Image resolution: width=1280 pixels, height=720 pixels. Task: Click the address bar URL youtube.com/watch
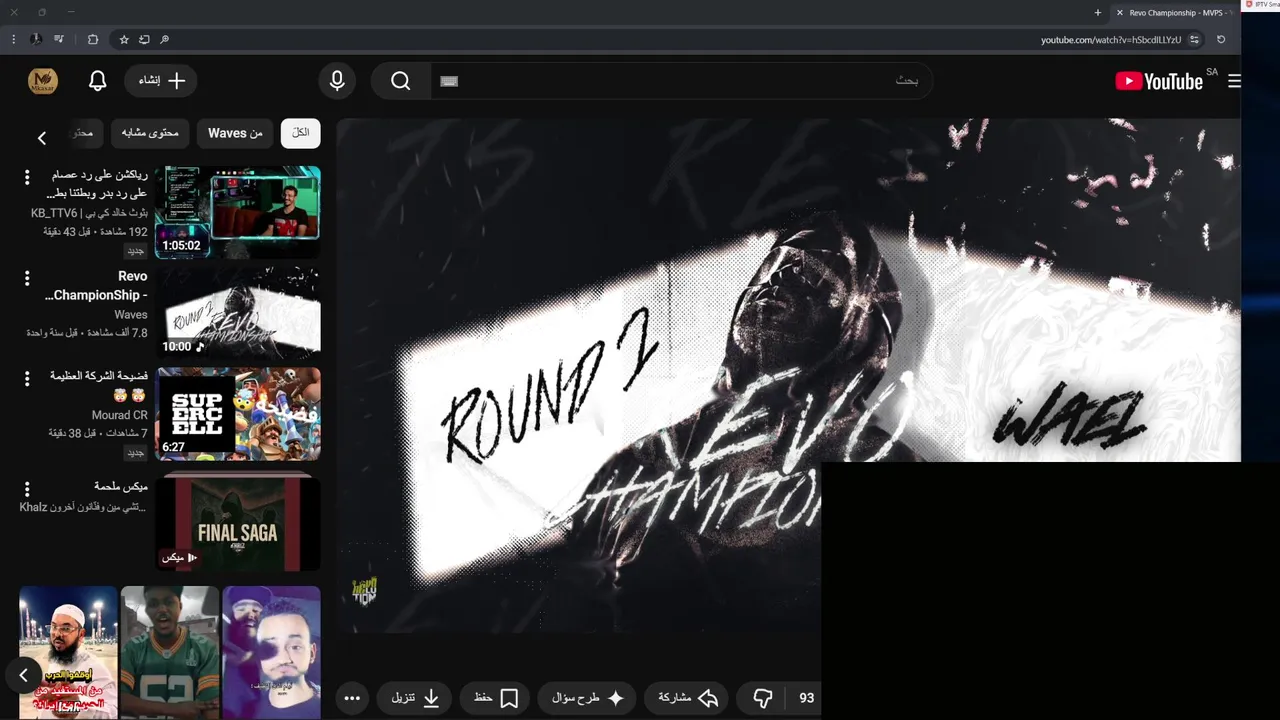tap(1110, 40)
